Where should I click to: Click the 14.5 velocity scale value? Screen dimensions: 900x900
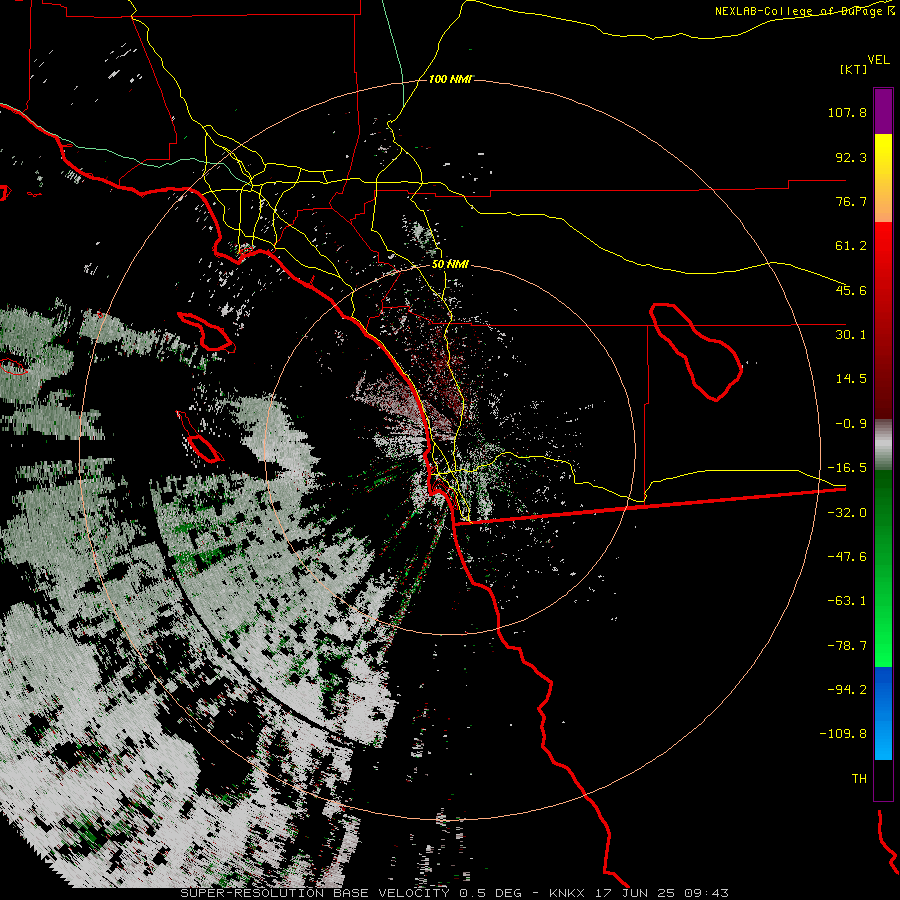coord(851,379)
